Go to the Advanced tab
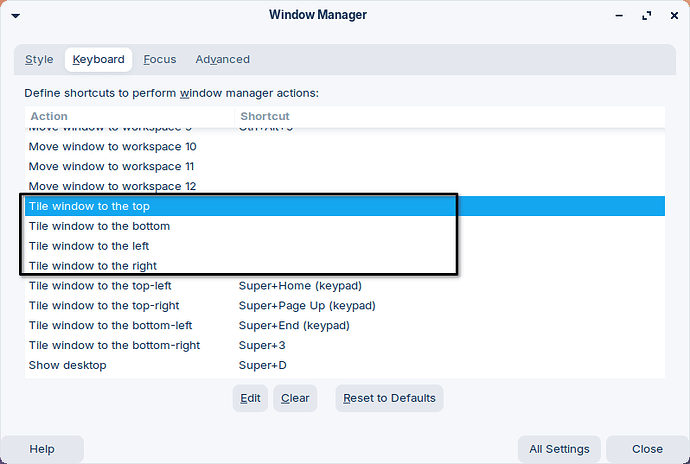Screen dimensions: 690x464 coord(222,59)
